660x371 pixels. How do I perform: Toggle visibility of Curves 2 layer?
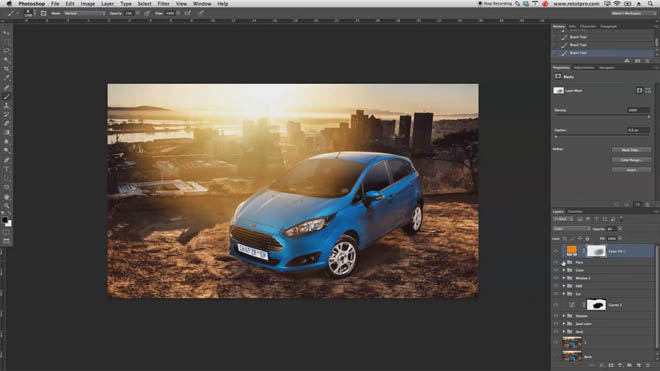tap(556, 305)
